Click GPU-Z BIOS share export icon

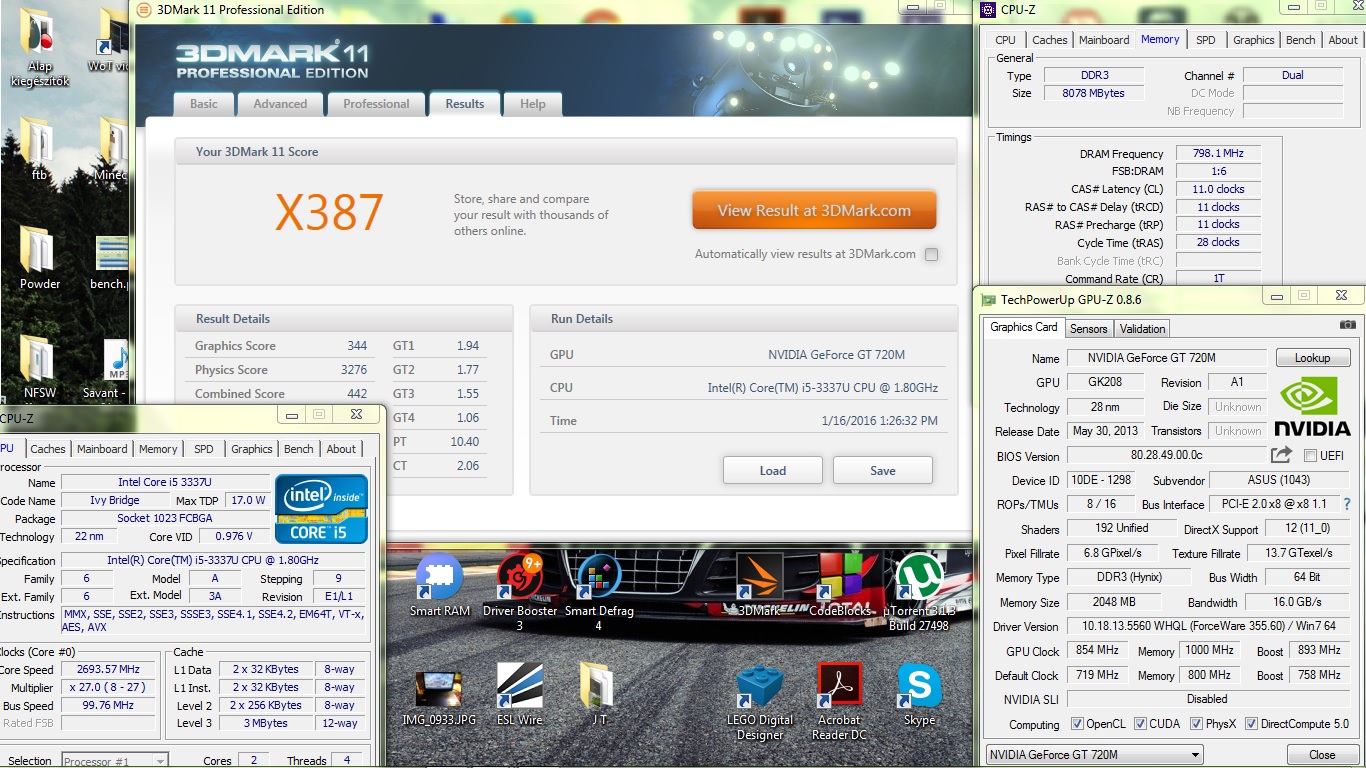click(1281, 455)
